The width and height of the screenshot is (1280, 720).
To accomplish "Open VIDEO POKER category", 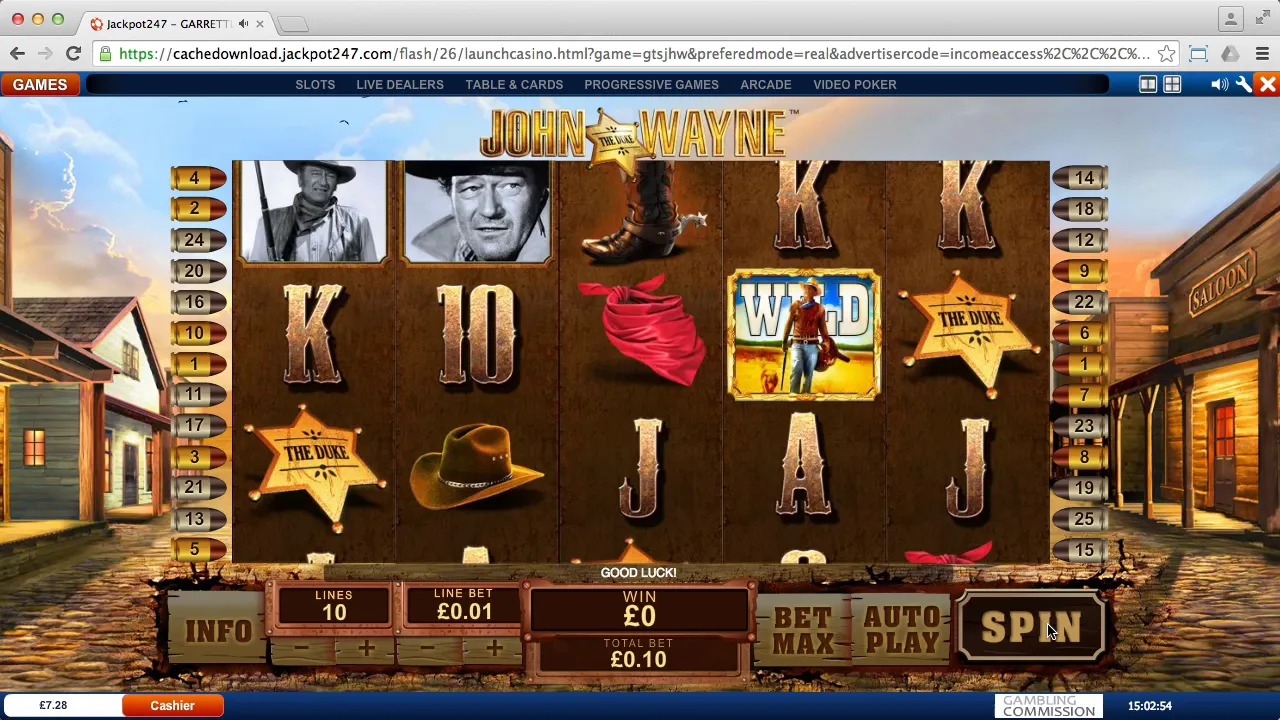I will [x=855, y=85].
